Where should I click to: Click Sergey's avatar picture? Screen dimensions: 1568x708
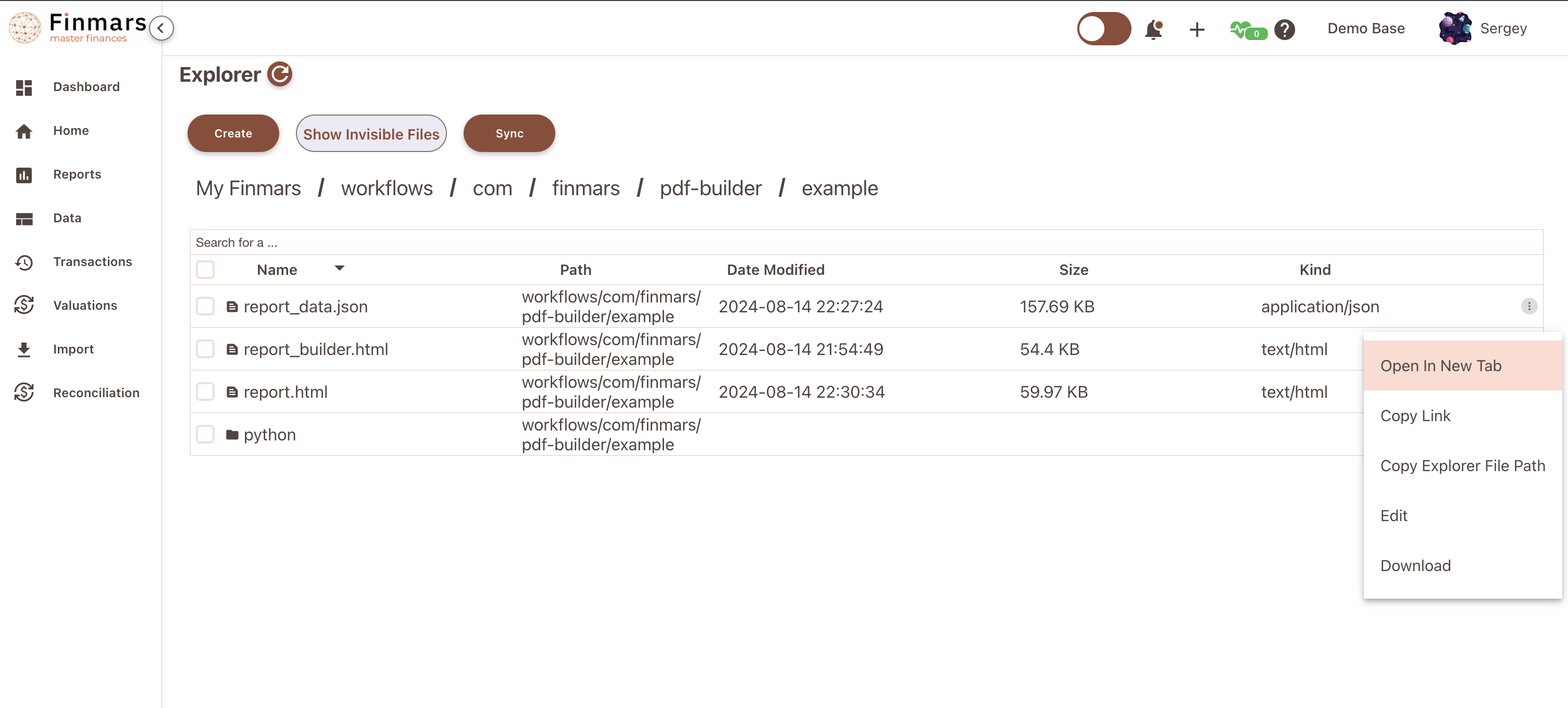click(x=1455, y=29)
